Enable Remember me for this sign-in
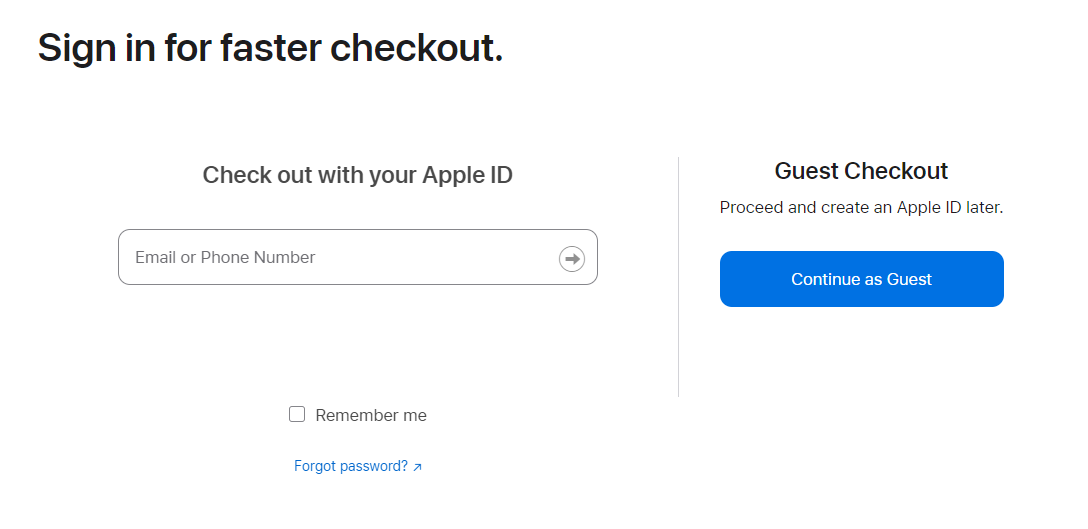The image size is (1088, 529). pos(297,414)
